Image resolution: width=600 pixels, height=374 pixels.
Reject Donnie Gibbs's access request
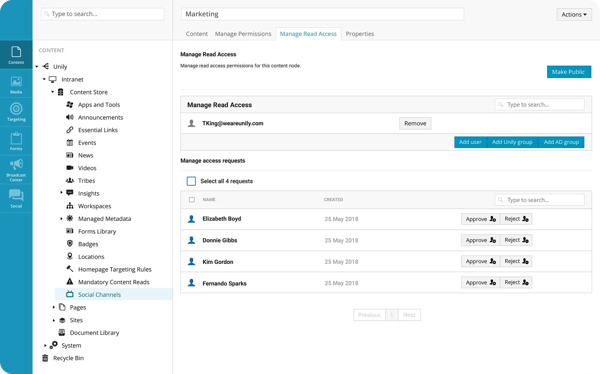(x=516, y=240)
